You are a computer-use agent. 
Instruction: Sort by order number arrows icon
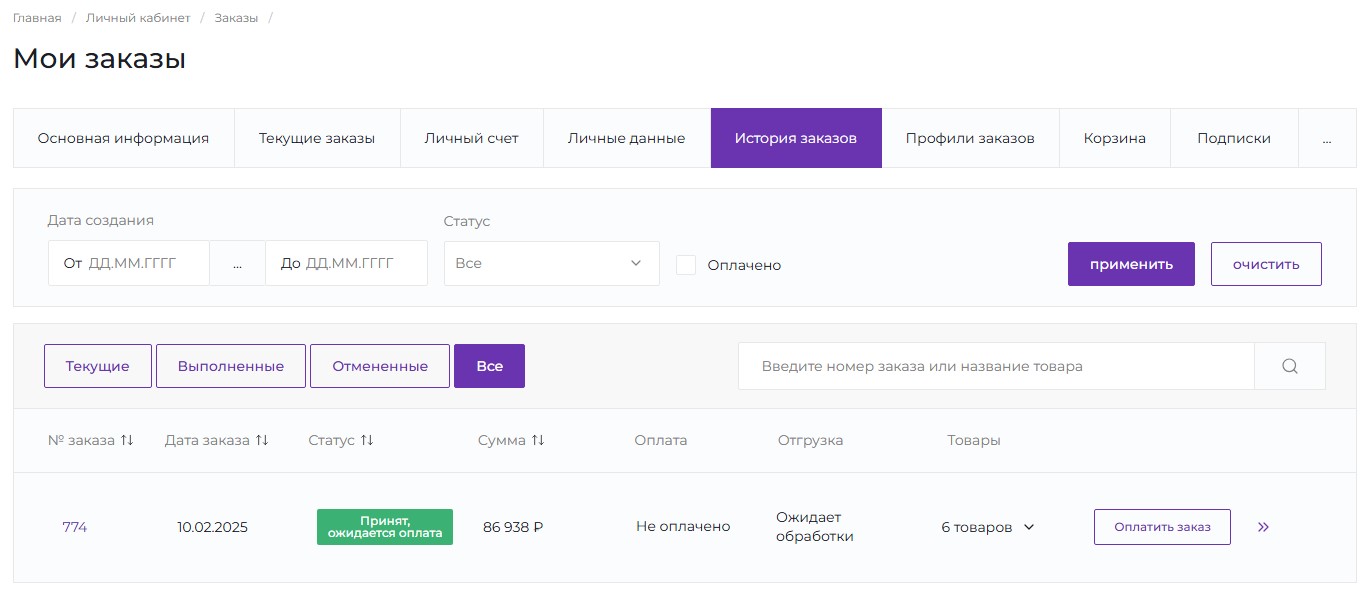[x=127, y=440]
